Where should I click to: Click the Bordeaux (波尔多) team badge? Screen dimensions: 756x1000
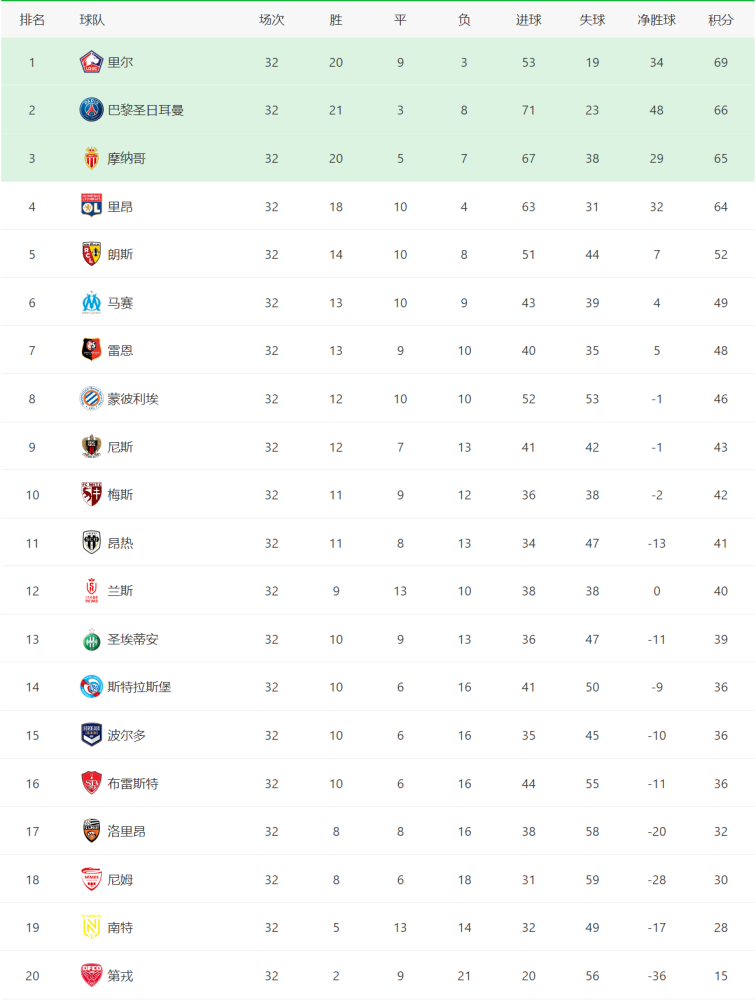pyautogui.click(x=91, y=735)
